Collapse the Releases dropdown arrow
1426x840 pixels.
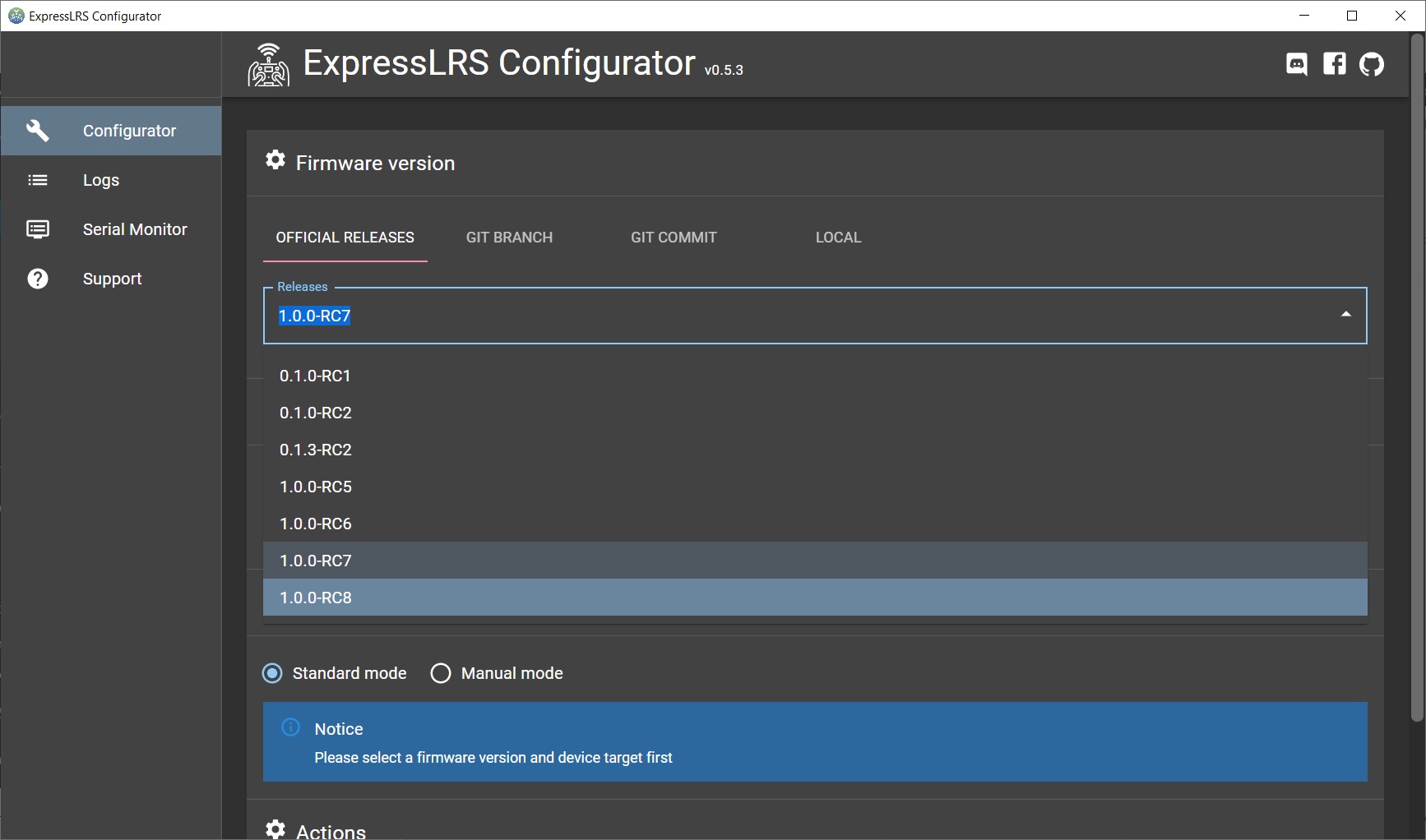point(1346,315)
